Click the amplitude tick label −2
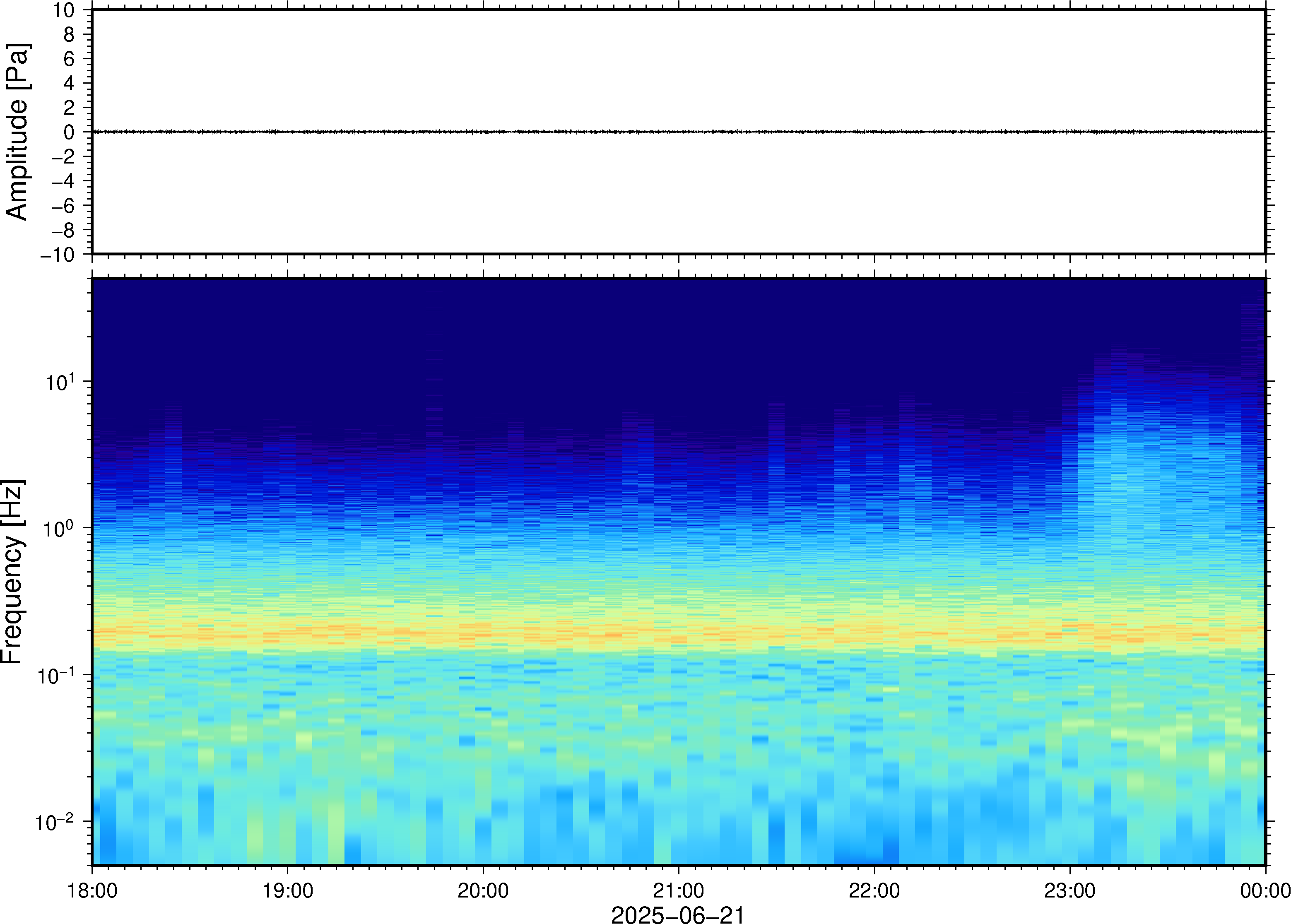The image size is (1291, 924). click(x=63, y=156)
